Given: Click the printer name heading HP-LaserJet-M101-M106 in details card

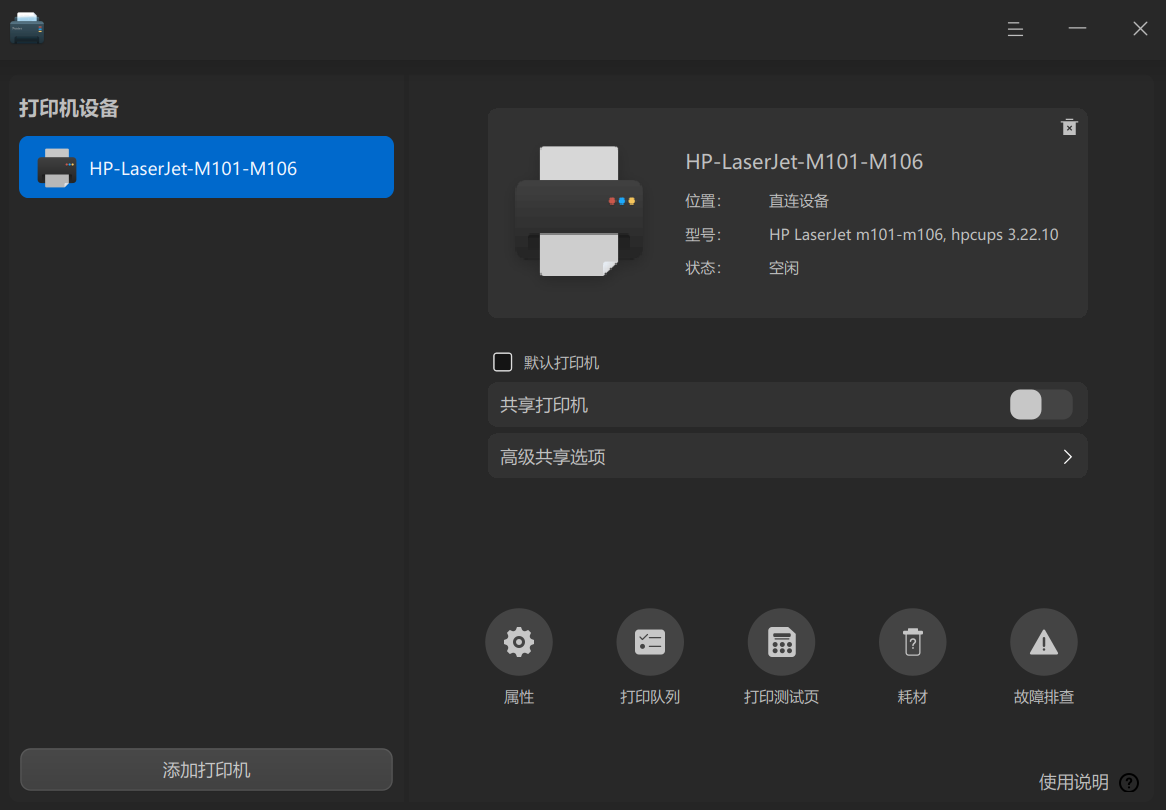Looking at the screenshot, I should 804,161.
